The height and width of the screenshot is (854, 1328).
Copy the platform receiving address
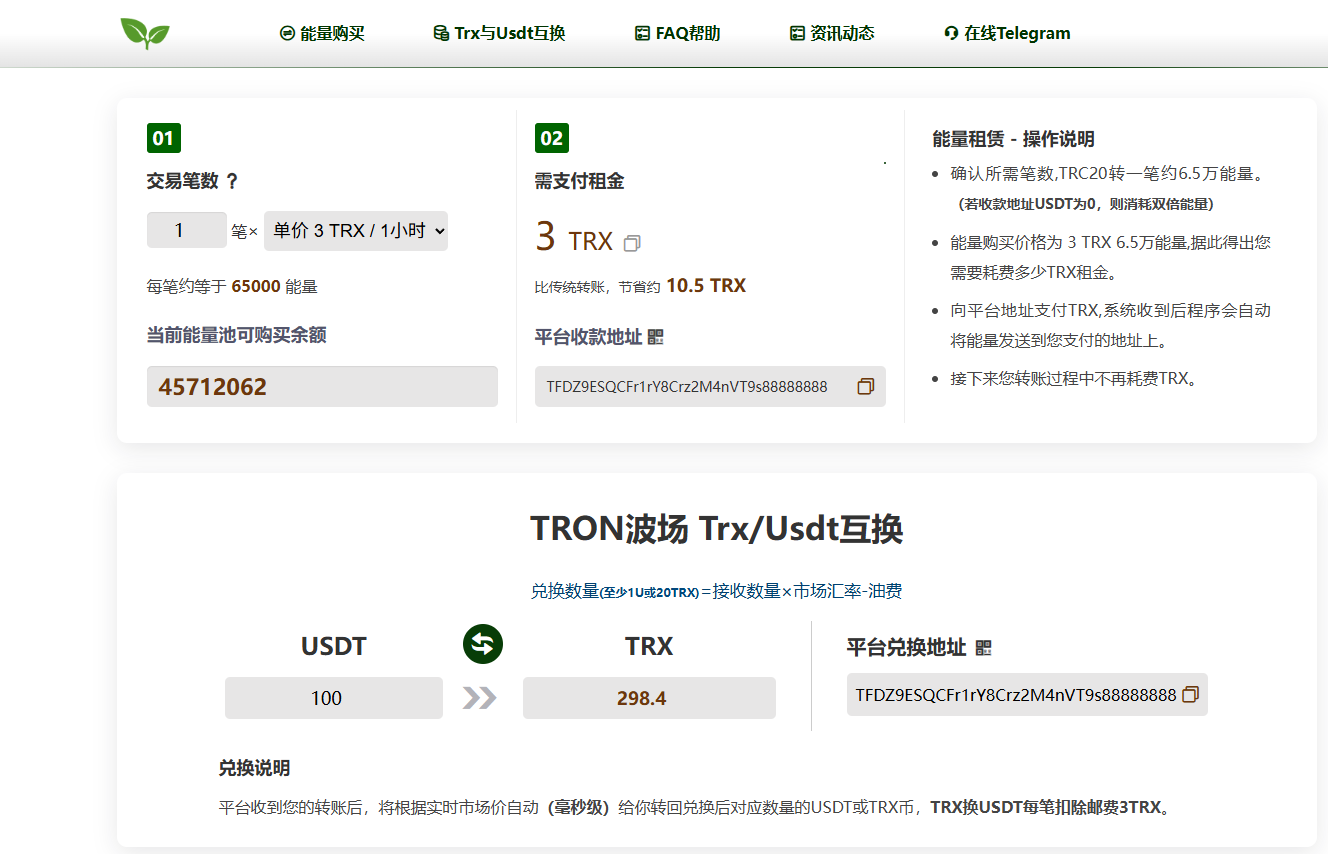(x=866, y=386)
